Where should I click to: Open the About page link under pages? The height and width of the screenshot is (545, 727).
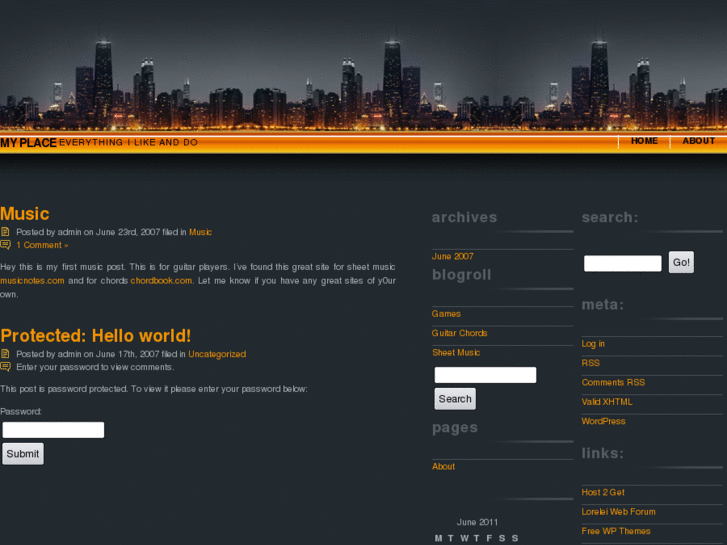443,467
